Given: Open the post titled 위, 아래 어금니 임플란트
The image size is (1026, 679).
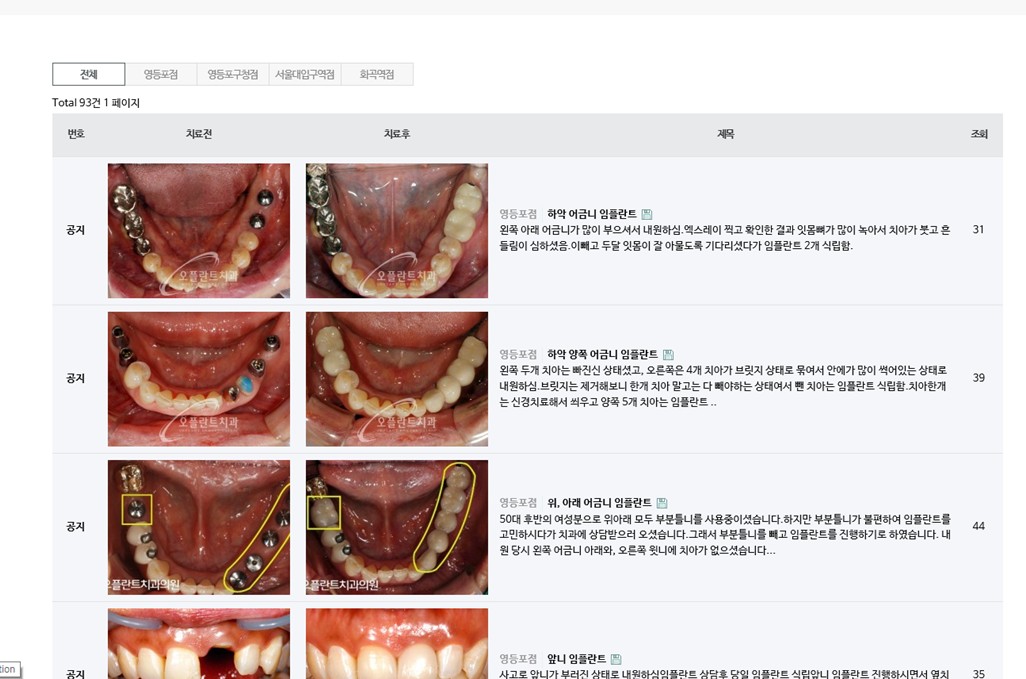Looking at the screenshot, I should [599, 502].
